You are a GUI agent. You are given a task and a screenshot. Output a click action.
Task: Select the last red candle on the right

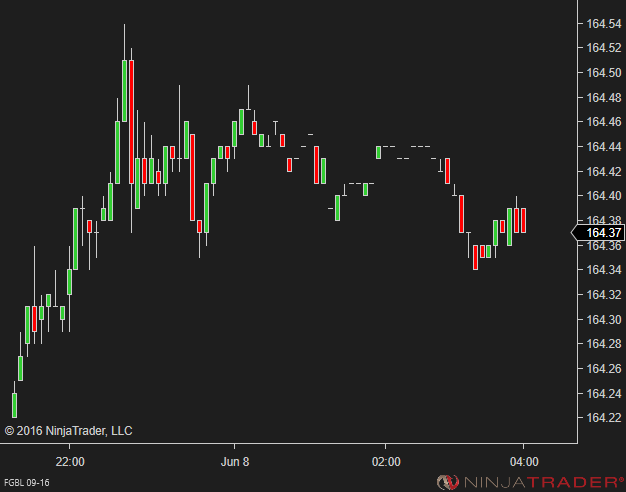(x=523, y=220)
